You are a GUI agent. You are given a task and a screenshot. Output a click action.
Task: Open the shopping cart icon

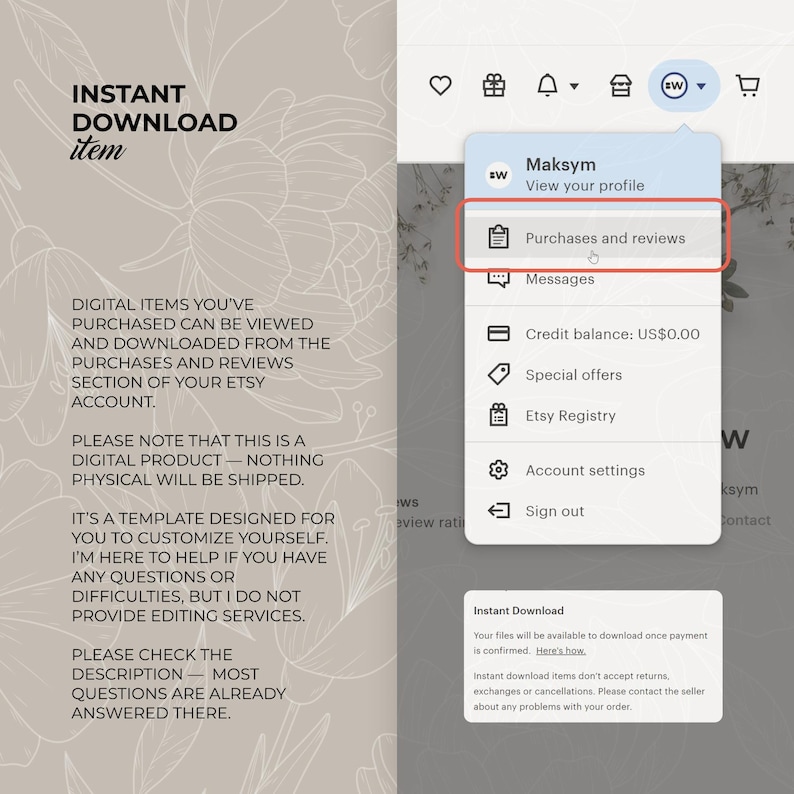click(x=747, y=86)
